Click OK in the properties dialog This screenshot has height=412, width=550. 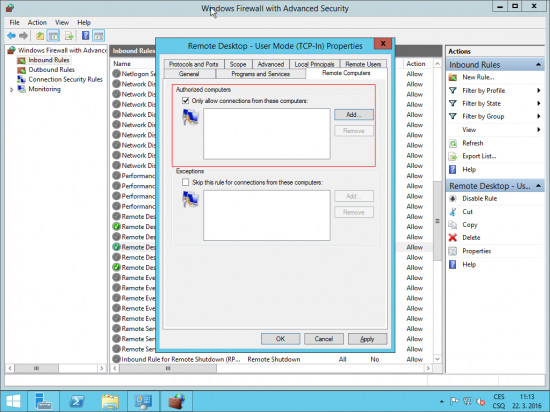click(x=280, y=339)
